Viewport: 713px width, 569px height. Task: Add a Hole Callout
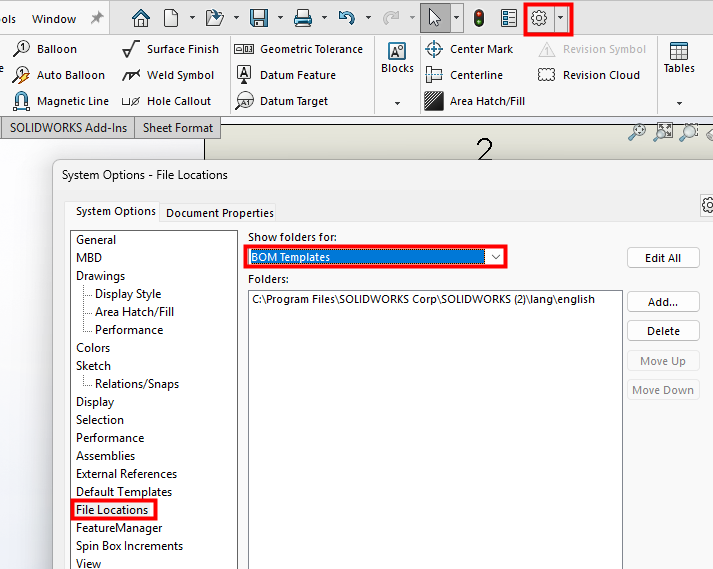pyautogui.click(x=166, y=101)
